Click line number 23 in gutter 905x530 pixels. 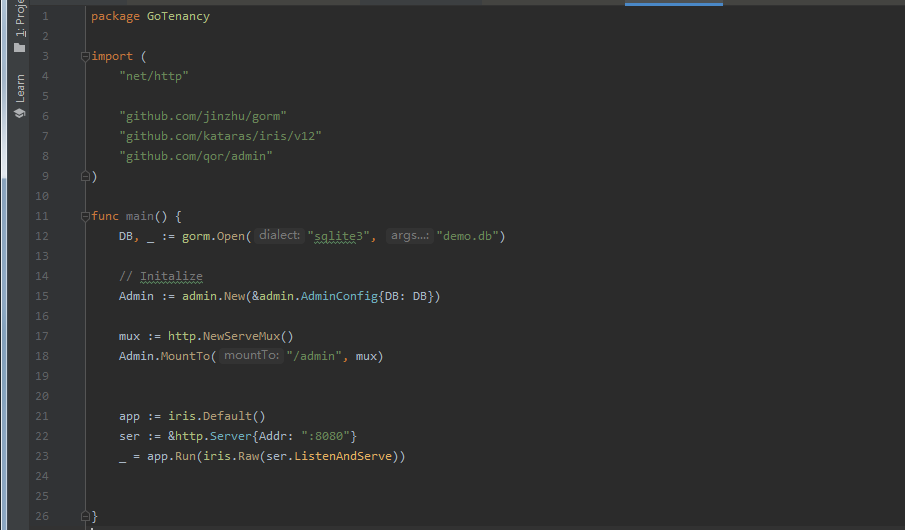pyautogui.click(x=42, y=456)
